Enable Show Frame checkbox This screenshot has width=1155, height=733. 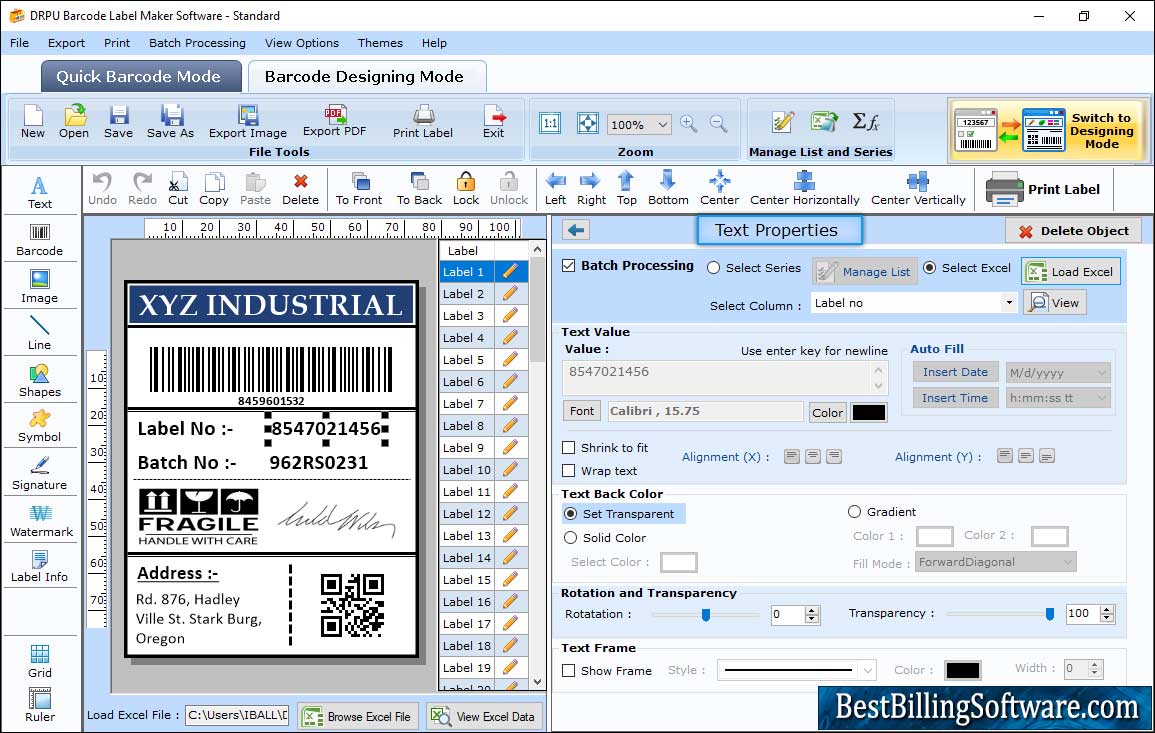point(569,671)
